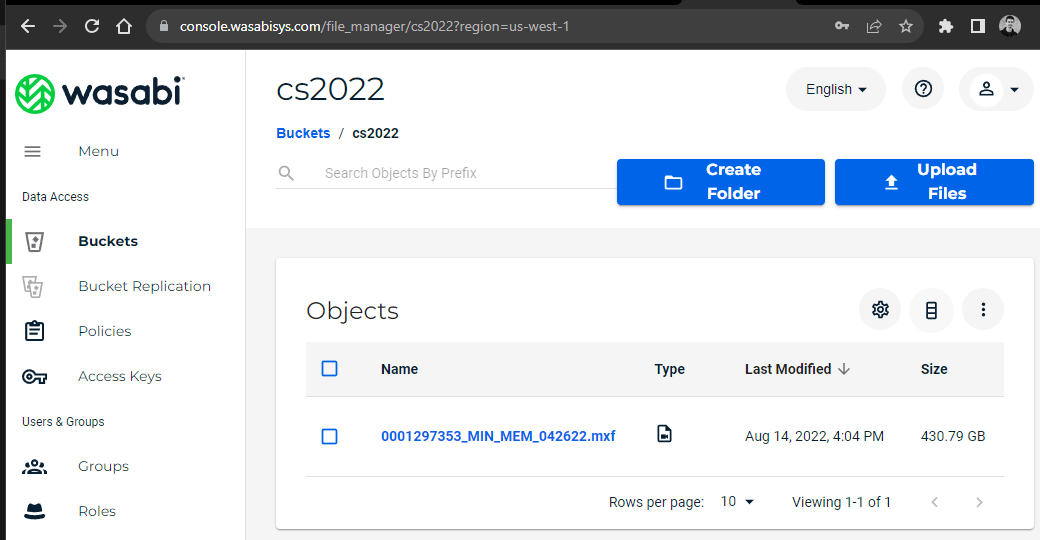
Task: Click the Policies clipboard icon
Action: 34,331
